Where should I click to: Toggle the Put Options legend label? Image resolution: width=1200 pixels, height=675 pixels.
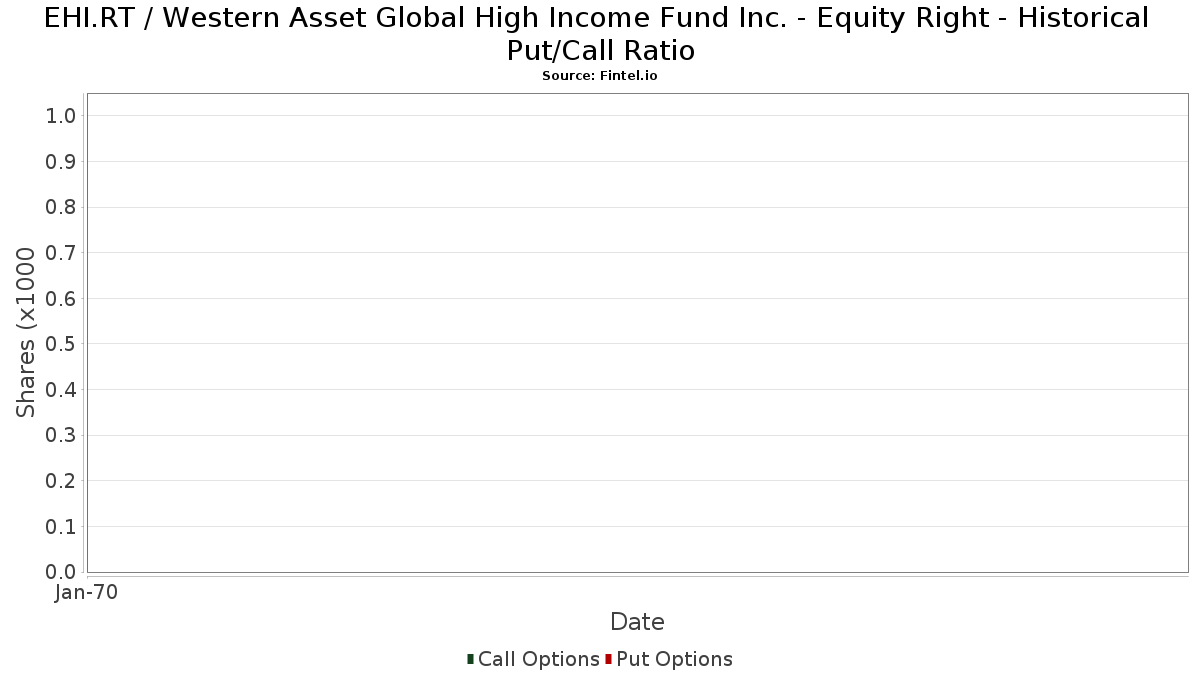coord(675,659)
